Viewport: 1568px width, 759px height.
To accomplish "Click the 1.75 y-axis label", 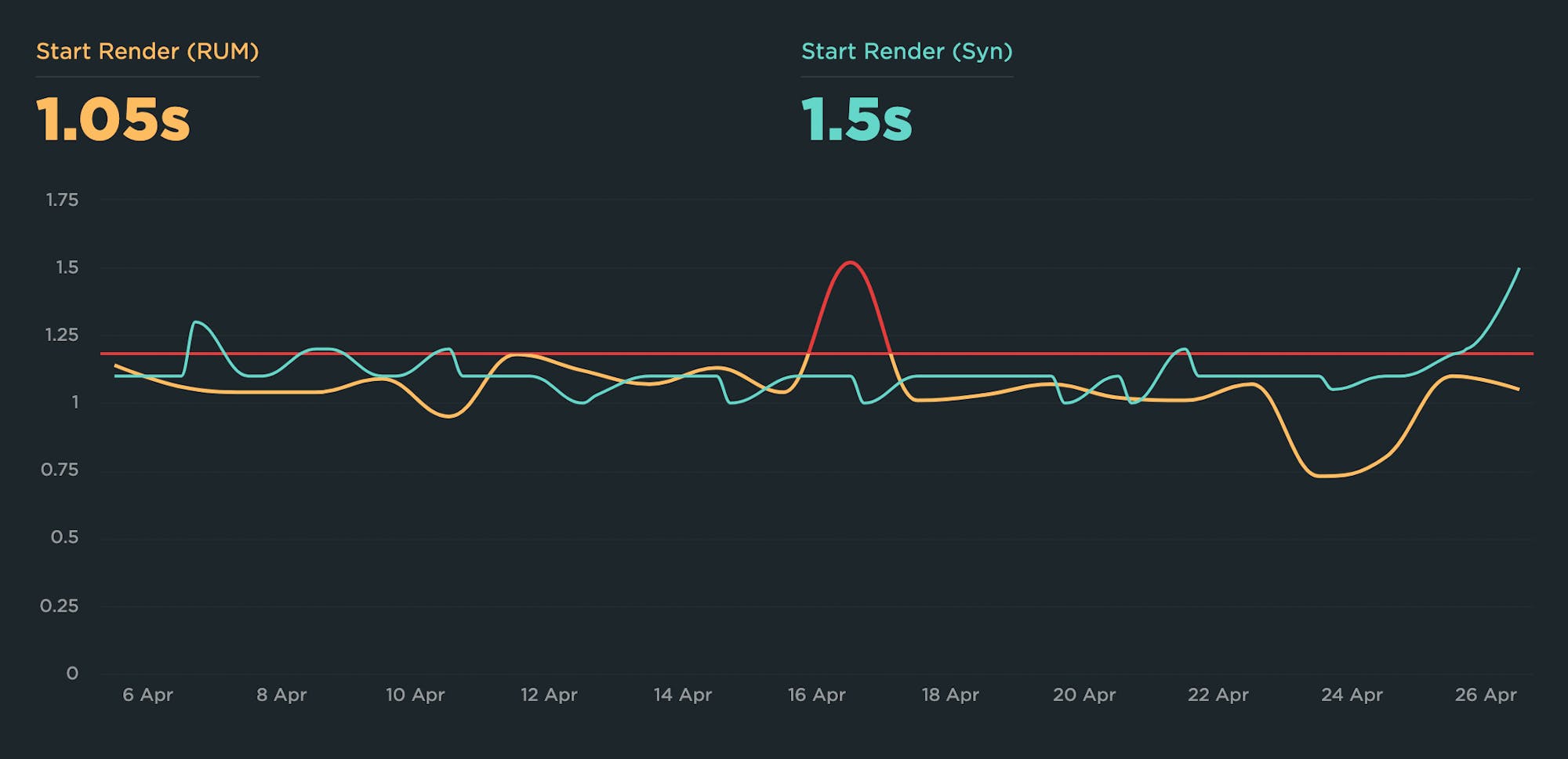I will (62, 200).
